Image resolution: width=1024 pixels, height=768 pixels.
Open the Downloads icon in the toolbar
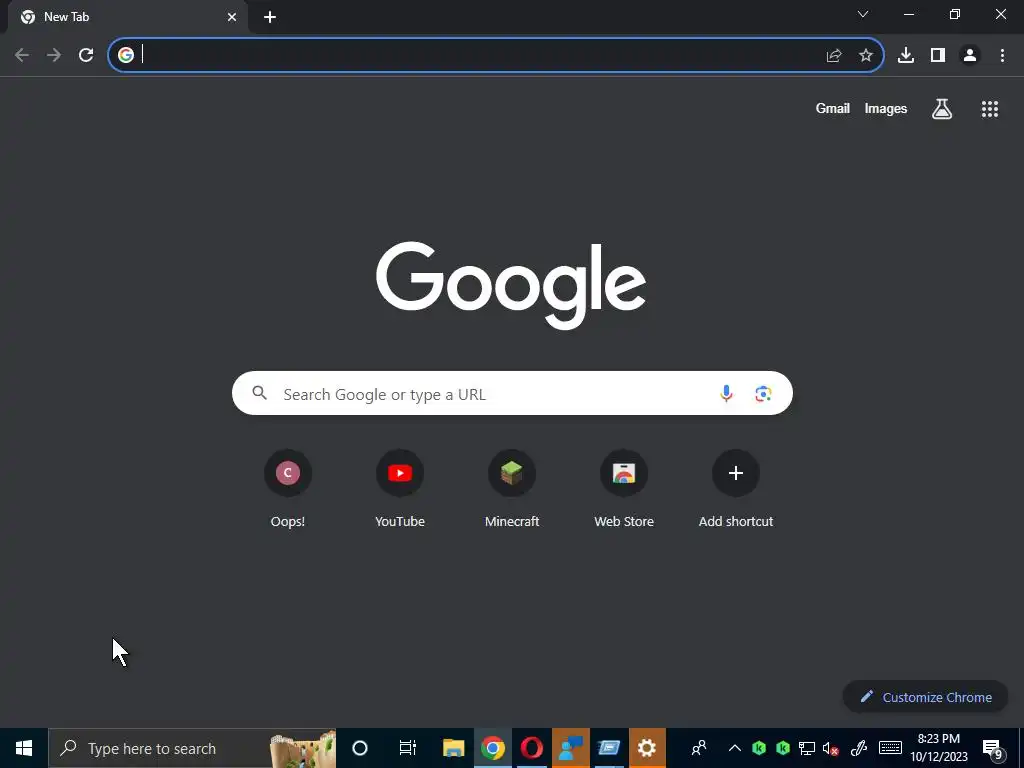[x=906, y=56]
